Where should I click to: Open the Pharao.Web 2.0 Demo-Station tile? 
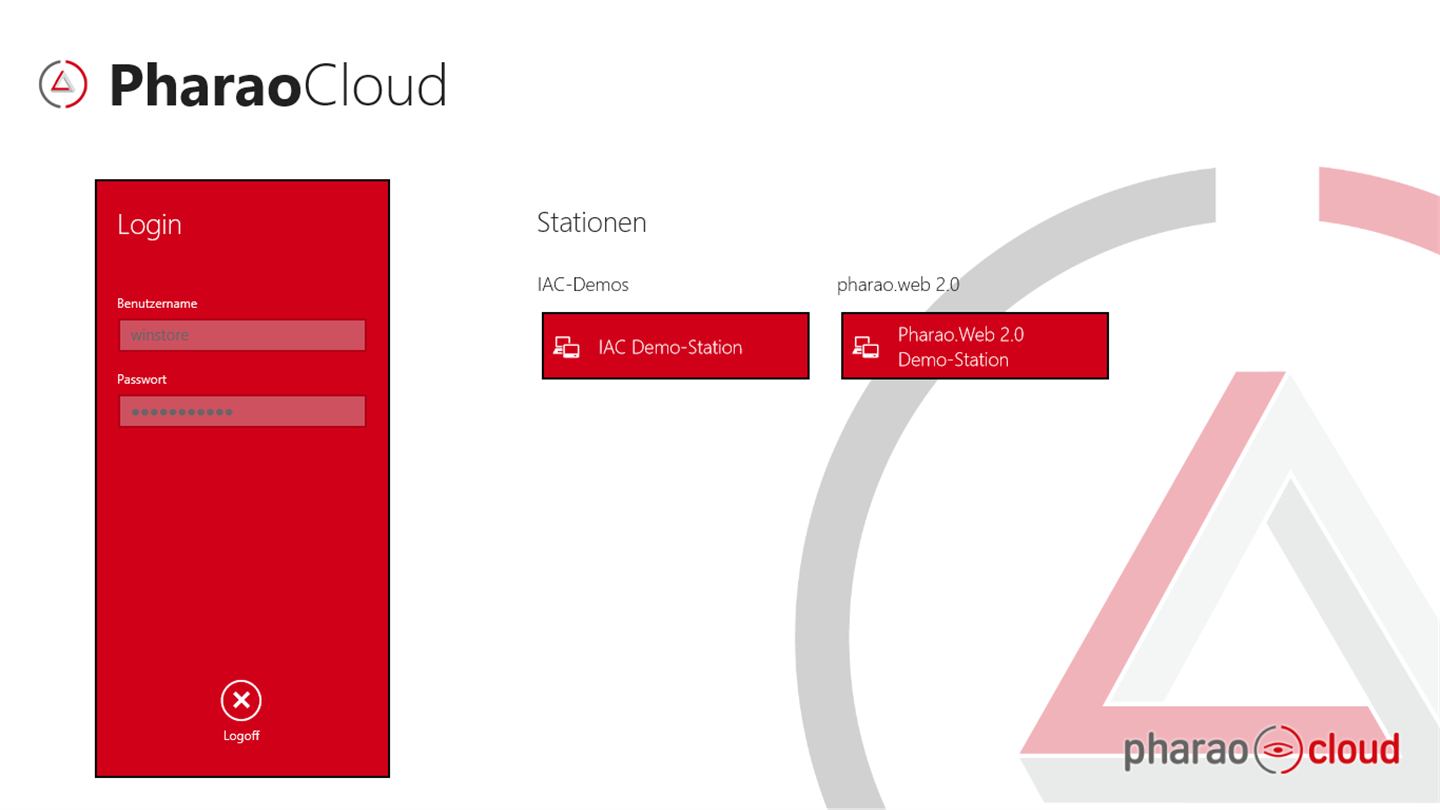point(975,346)
